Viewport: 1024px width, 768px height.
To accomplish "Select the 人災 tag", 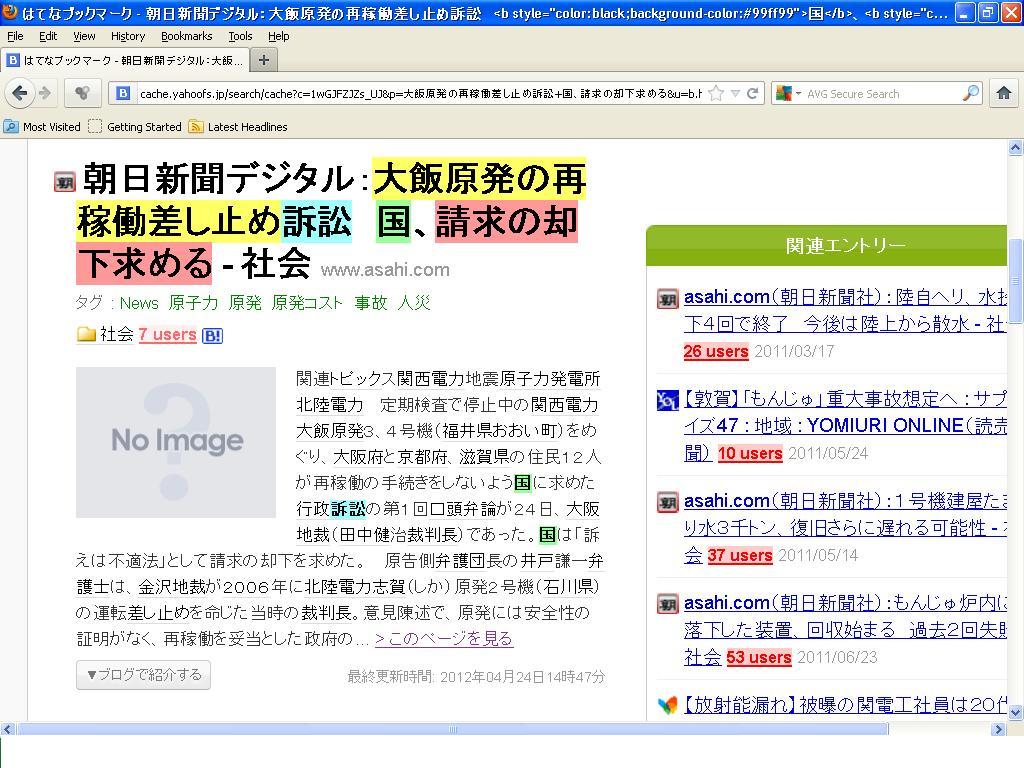I will coord(414,303).
